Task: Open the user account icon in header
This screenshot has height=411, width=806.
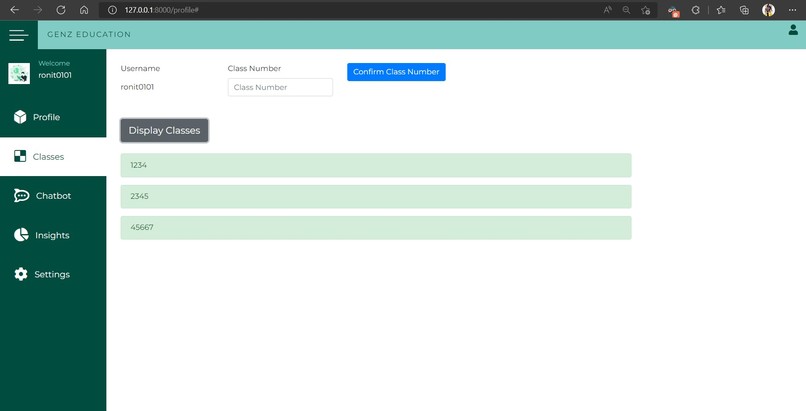Action: [793, 30]
